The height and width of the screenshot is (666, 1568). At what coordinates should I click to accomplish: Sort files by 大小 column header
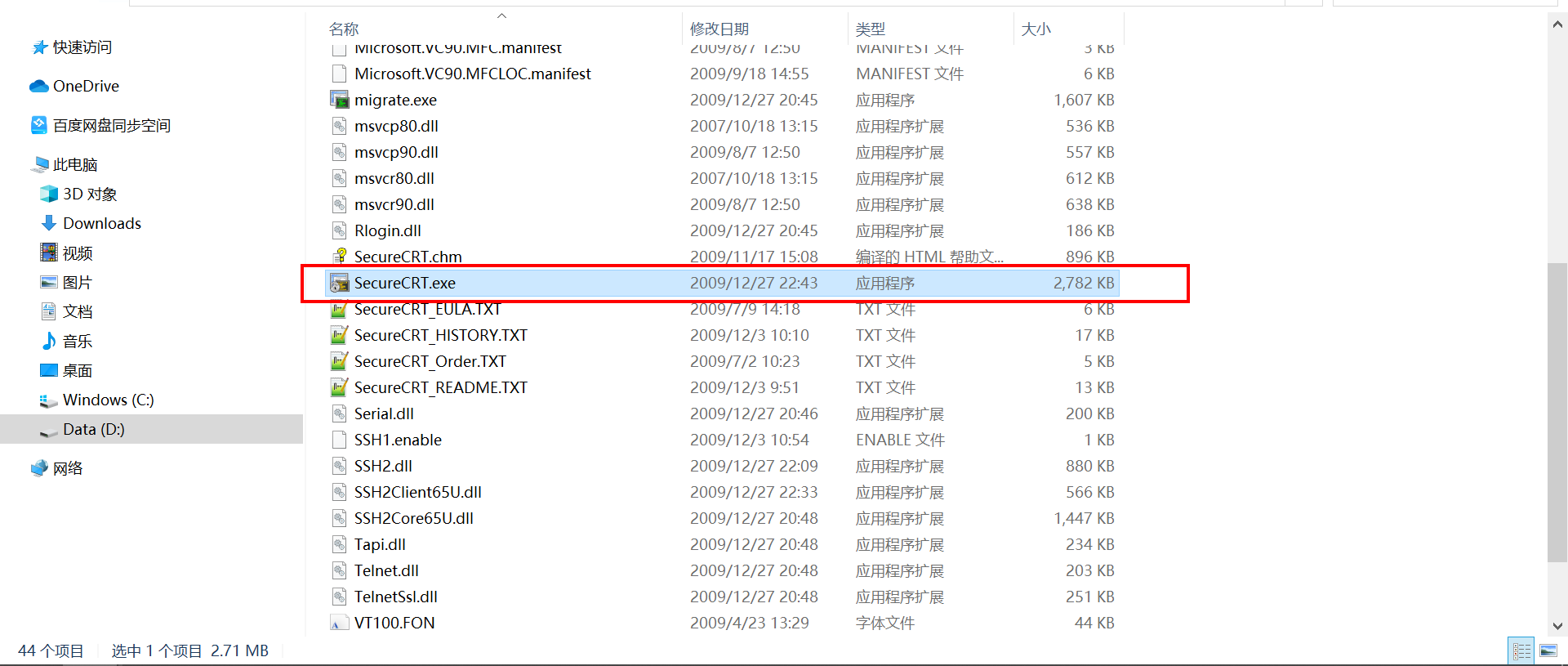coord(1036,29)
